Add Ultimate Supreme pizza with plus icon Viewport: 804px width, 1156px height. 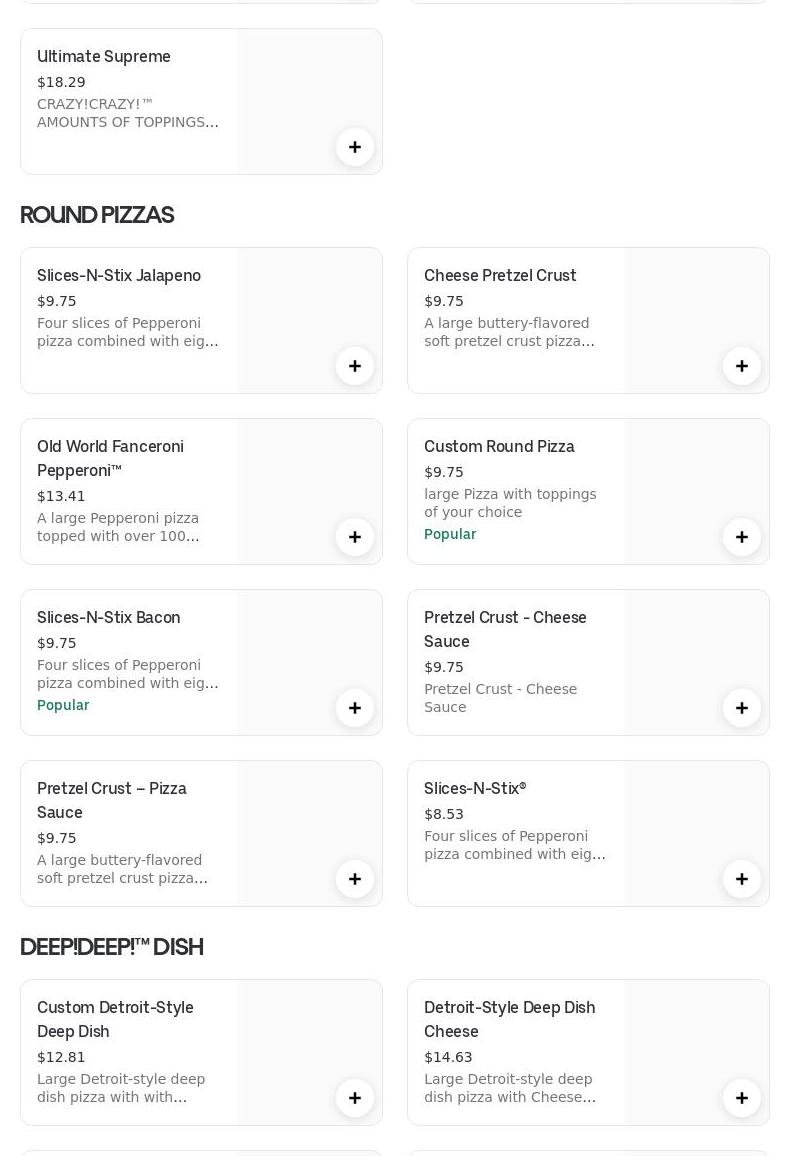(x=355, y=147)
